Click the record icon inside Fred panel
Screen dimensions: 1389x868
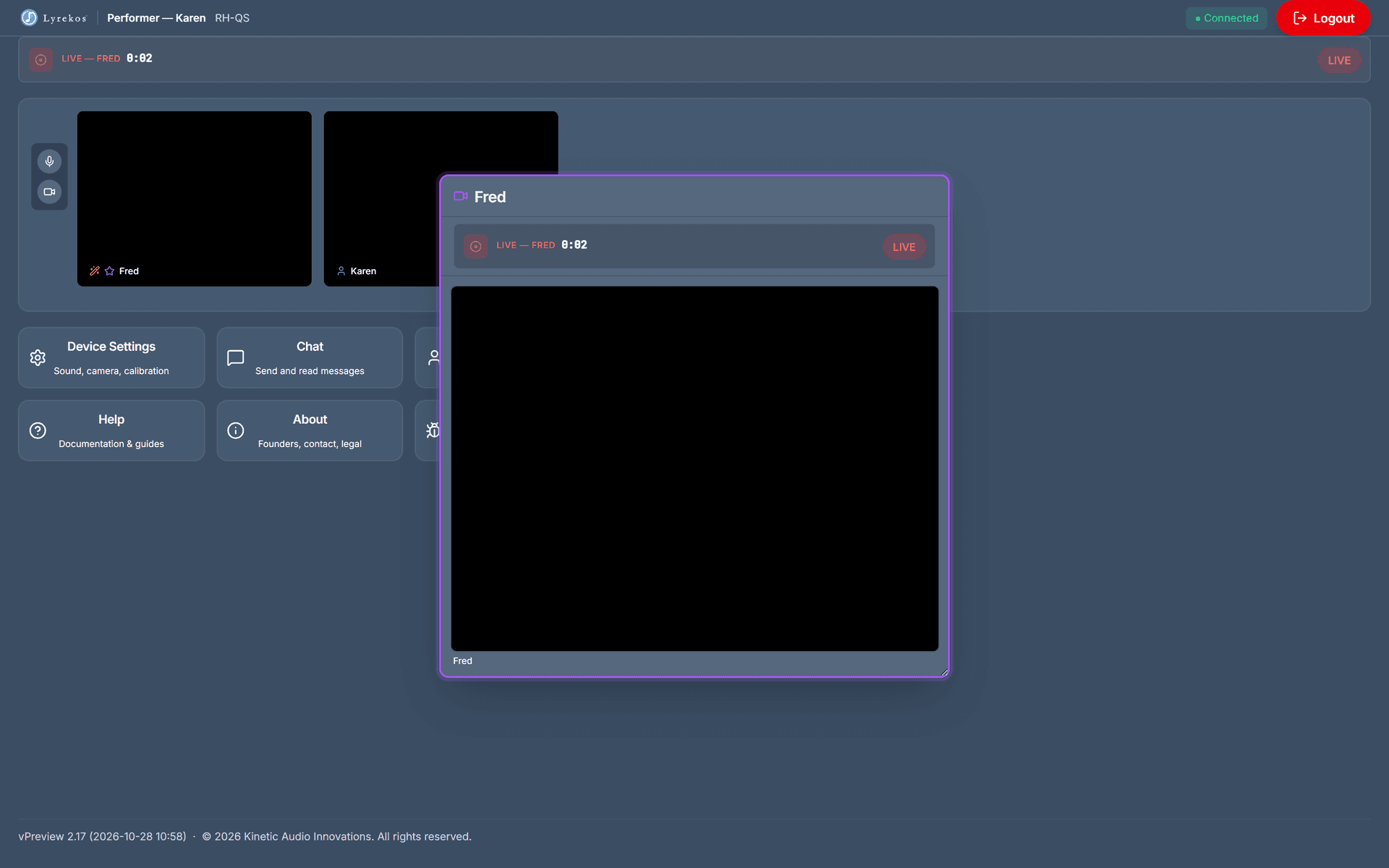tap(476, 247)
